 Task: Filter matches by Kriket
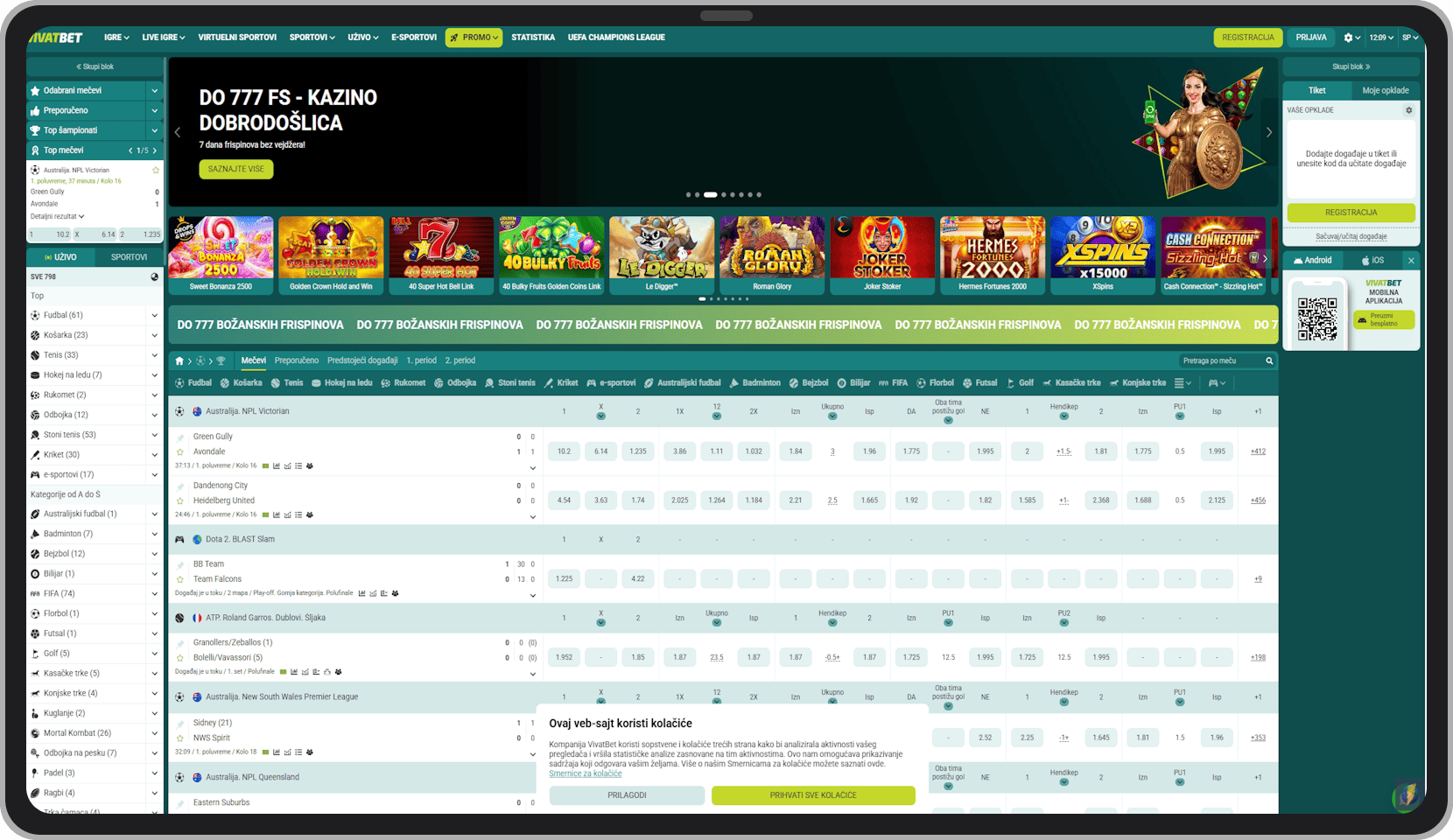tap(561, 383)
